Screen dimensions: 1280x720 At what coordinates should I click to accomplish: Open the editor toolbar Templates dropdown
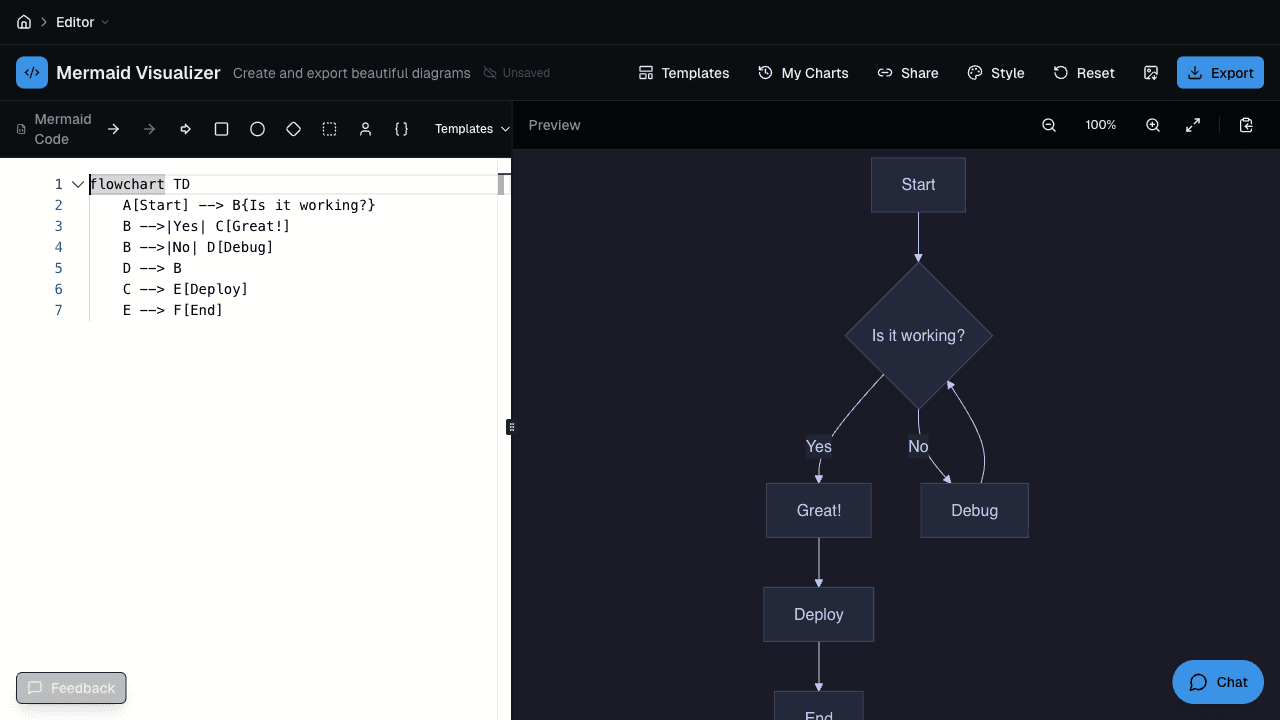pos(472,129)
